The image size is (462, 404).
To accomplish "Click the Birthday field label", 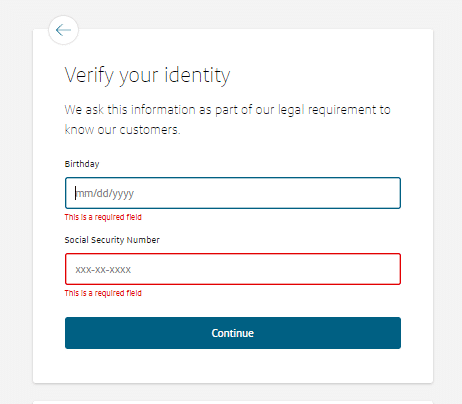I will pyautogui.click(x=82, y=164).
